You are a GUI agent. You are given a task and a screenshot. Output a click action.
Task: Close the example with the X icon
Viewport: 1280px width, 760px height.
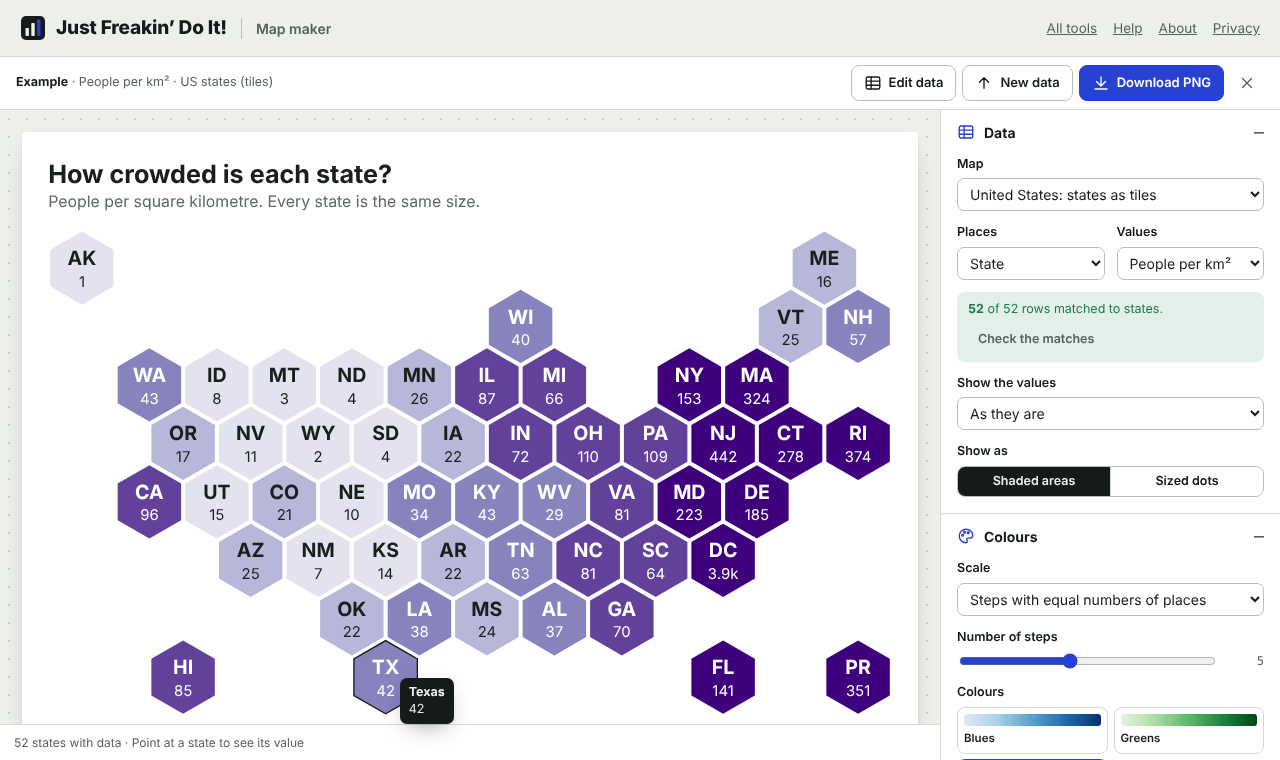[x=1247, y=83]
